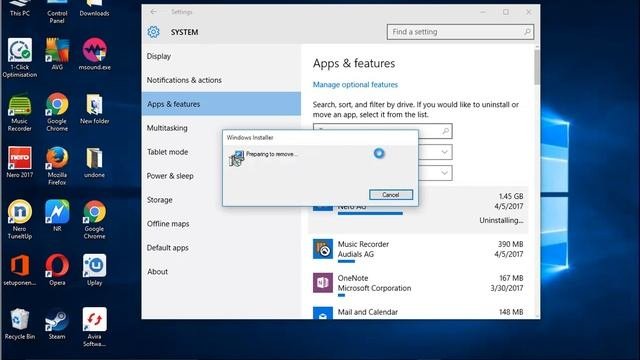The width and height of the screenshot is (640, 360).
Task: Launch Google Chrome icon beside NR
Action: tap(94, 220)
